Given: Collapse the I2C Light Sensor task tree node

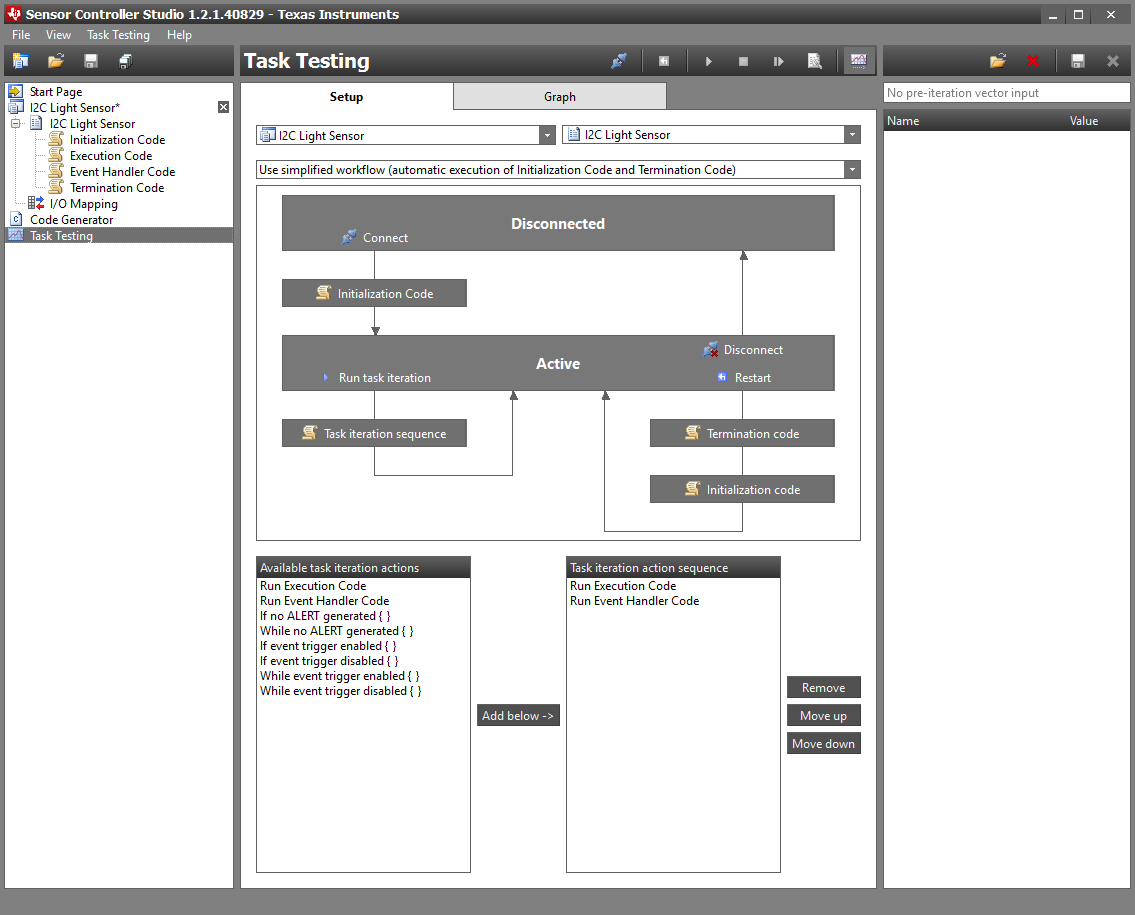Looking at the screenshot, I should point(15,124).
